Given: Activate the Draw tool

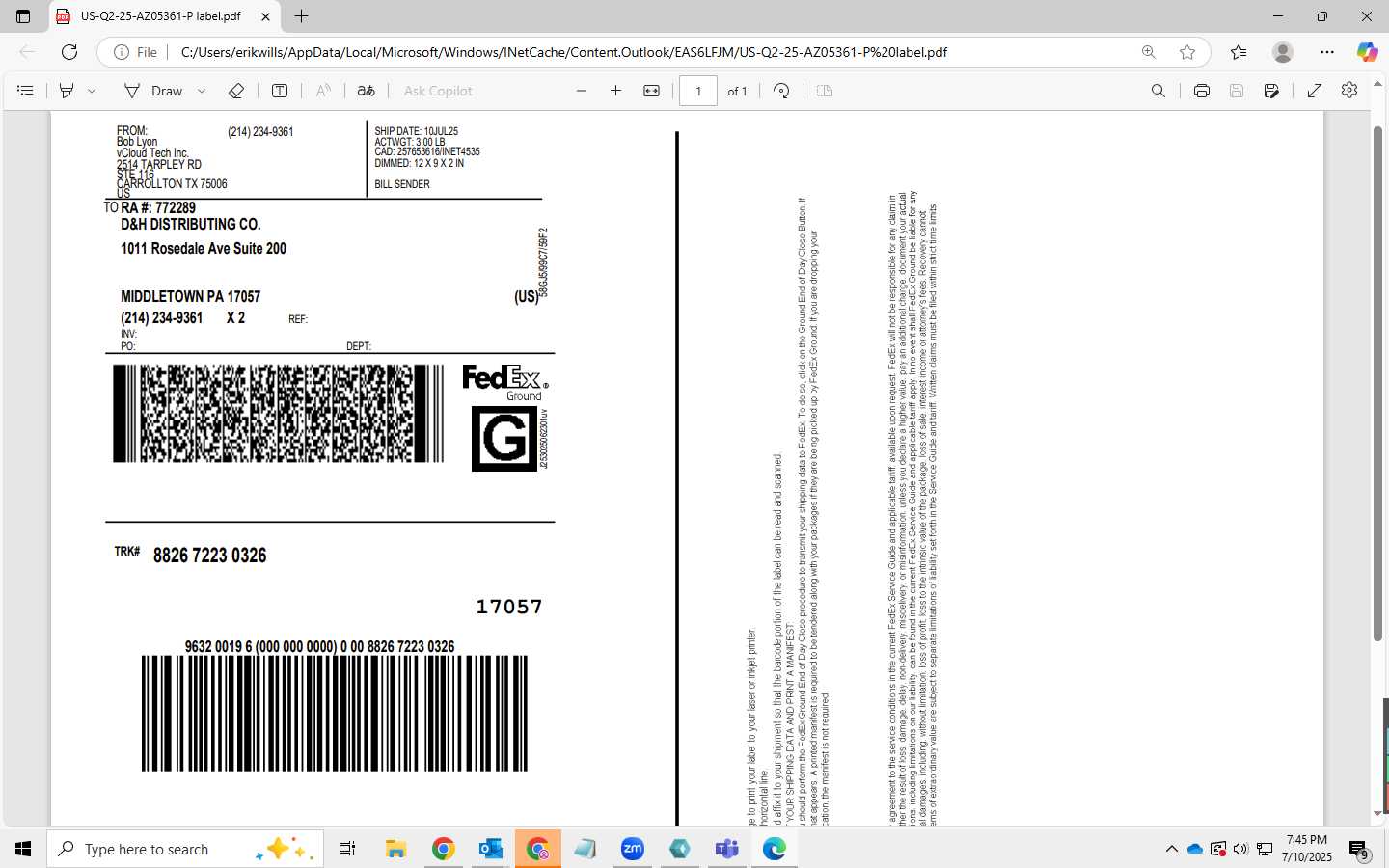Looking at the screenshot, I should tap(153, 91).
